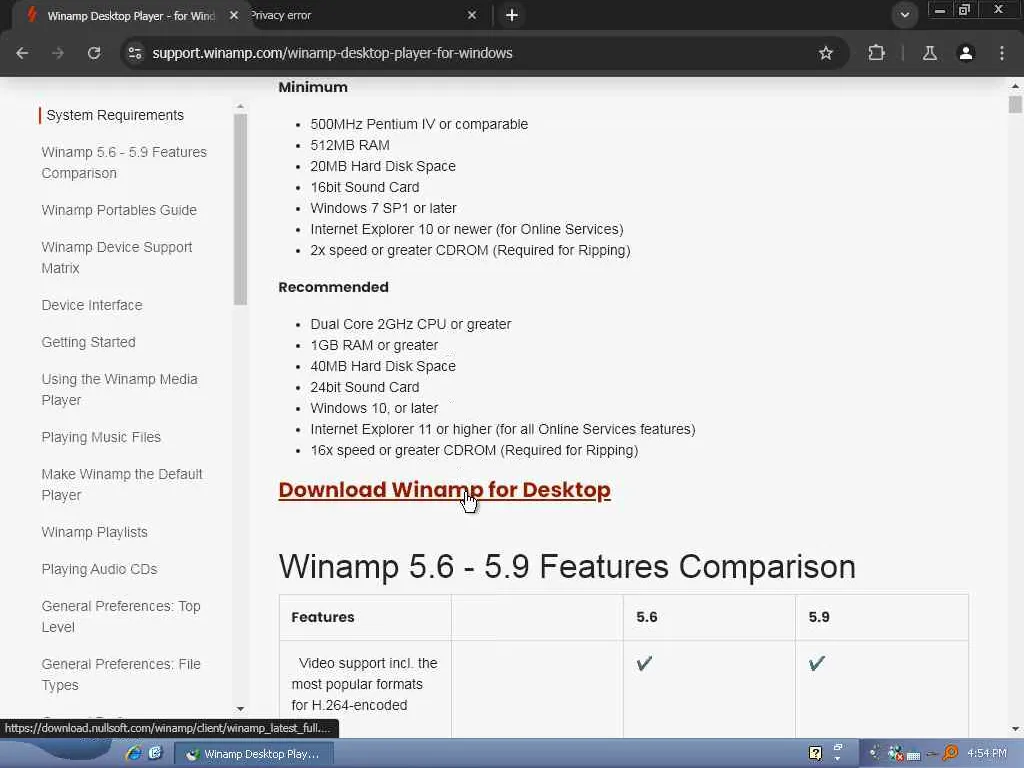Open site information icon in address bar

(x=135, y=53)
